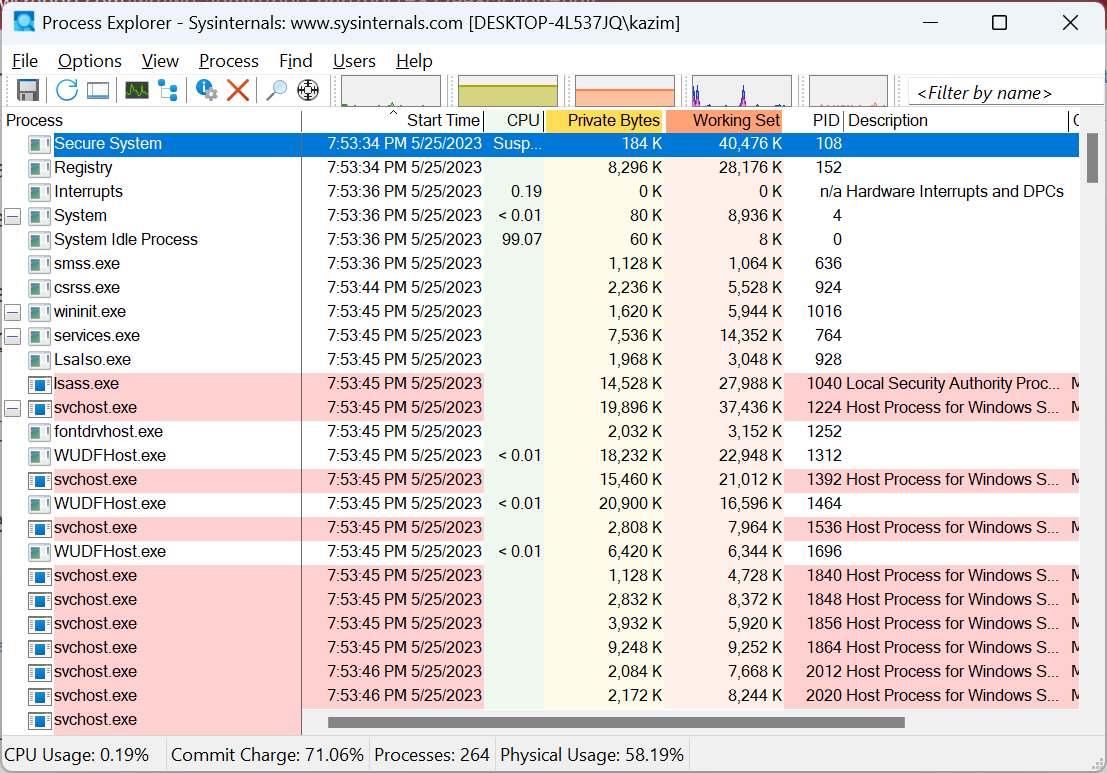
Task: Click icon of WUDFHost.exe with PID 1312
Action: tap(40, 456)
